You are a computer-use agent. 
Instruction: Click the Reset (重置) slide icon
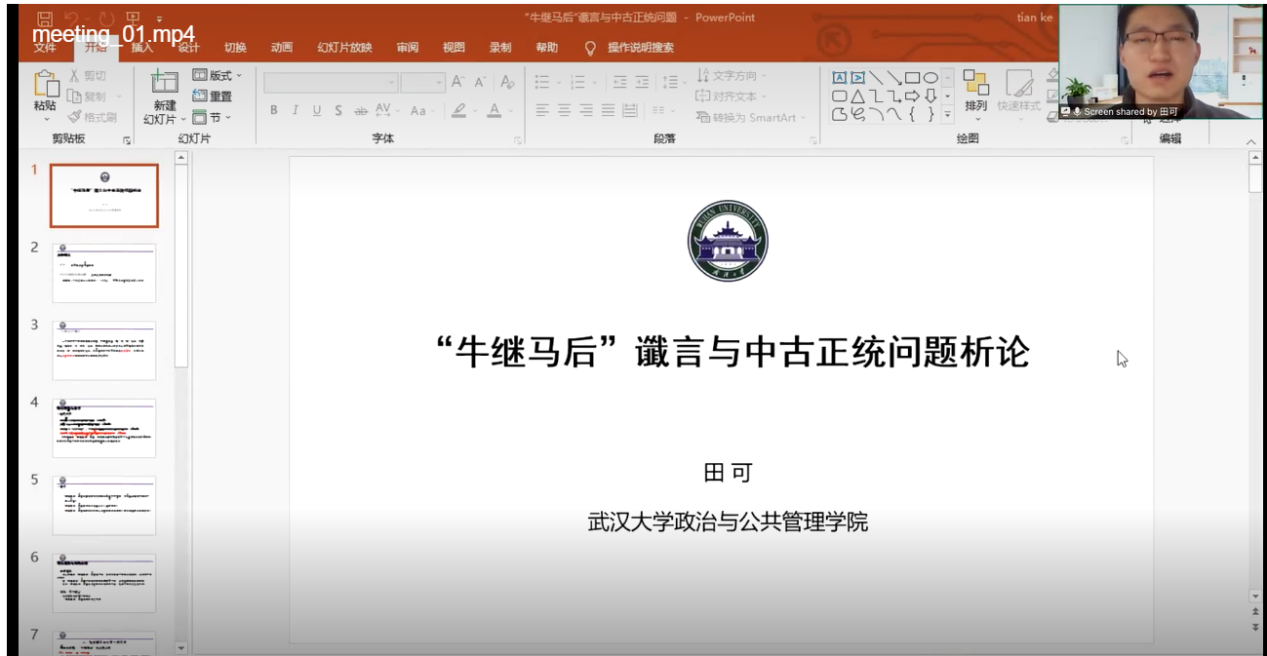[x=212, y=96]
